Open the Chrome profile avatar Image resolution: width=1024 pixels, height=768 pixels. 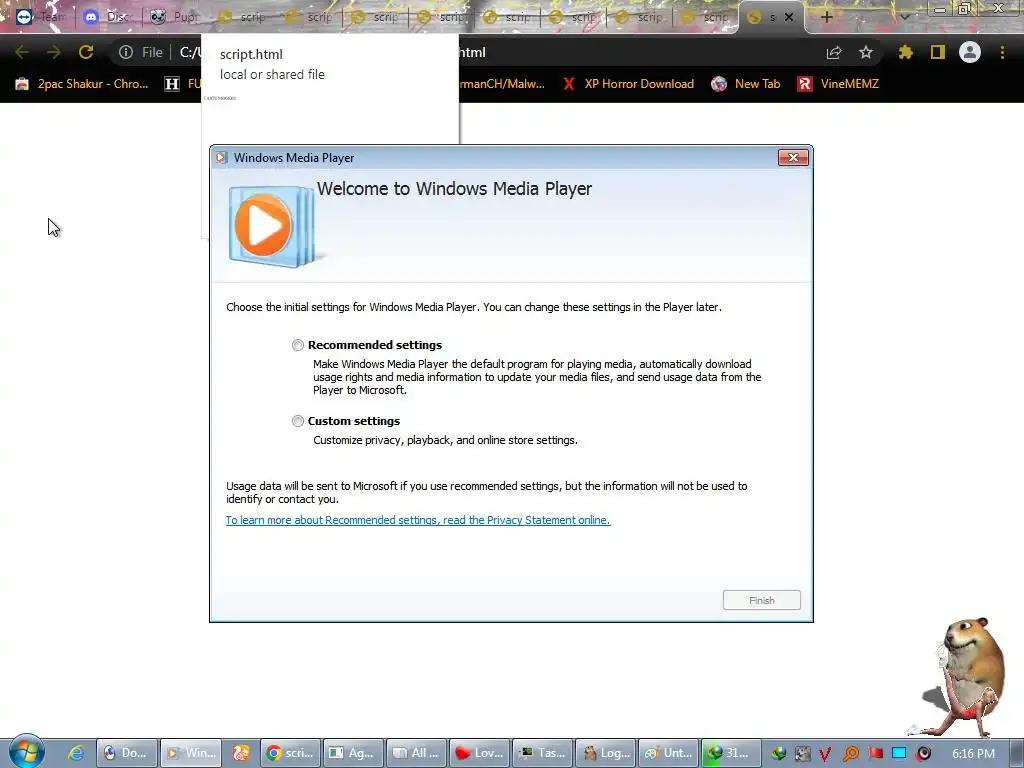point(970,52)
